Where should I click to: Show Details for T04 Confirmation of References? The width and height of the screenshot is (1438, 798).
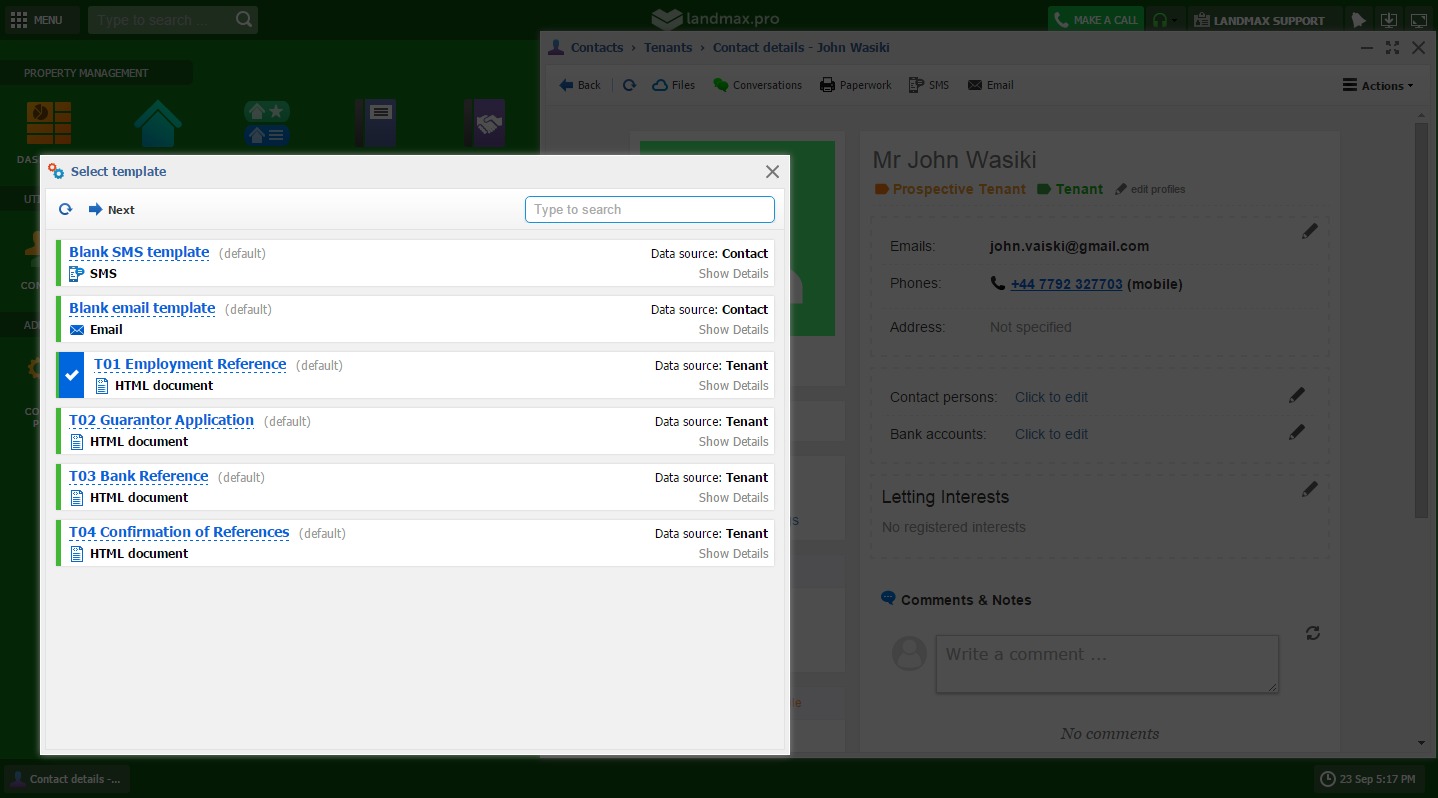(x=733, y=554)
